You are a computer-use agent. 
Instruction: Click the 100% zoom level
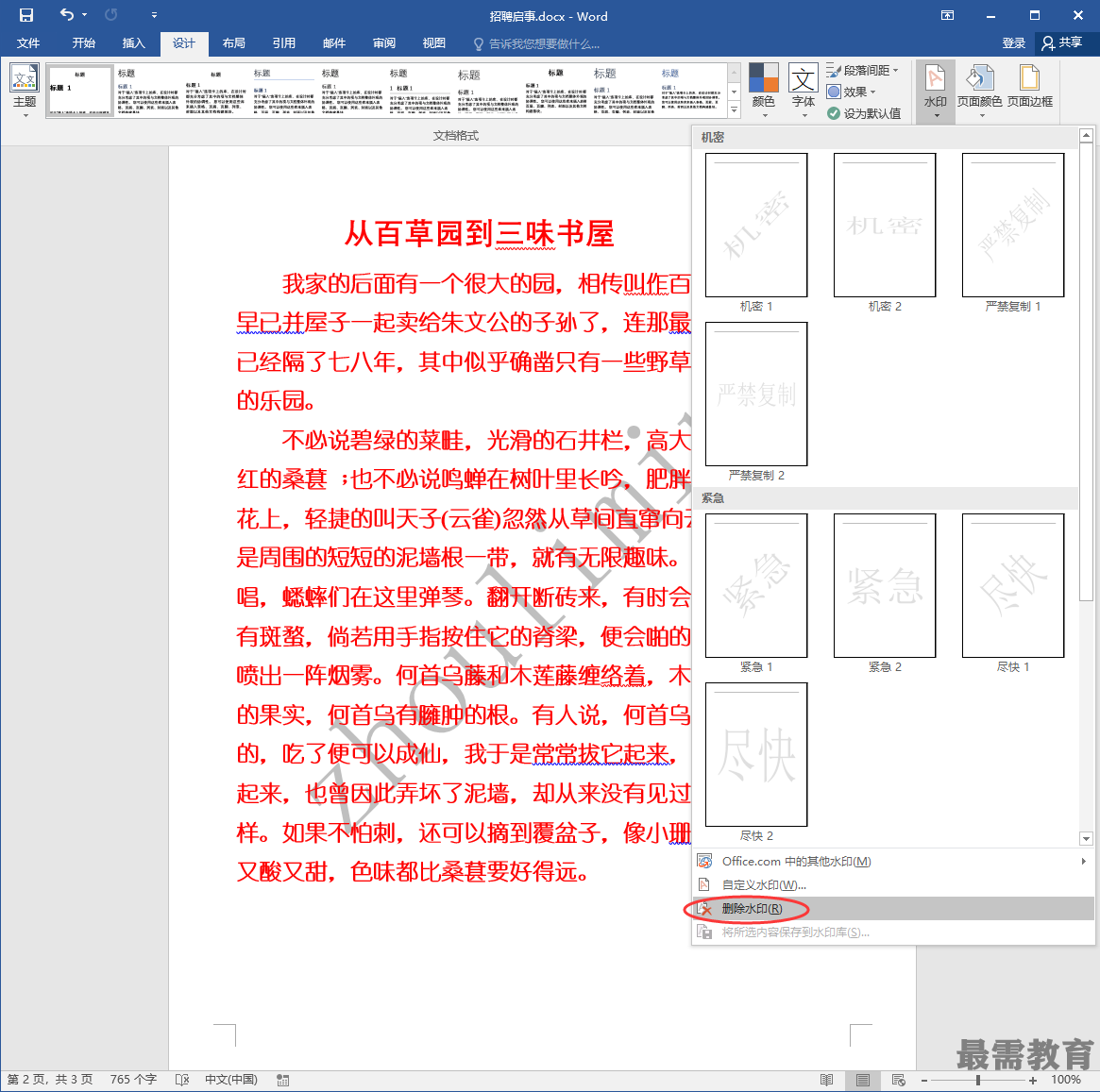[1066, 1080]
